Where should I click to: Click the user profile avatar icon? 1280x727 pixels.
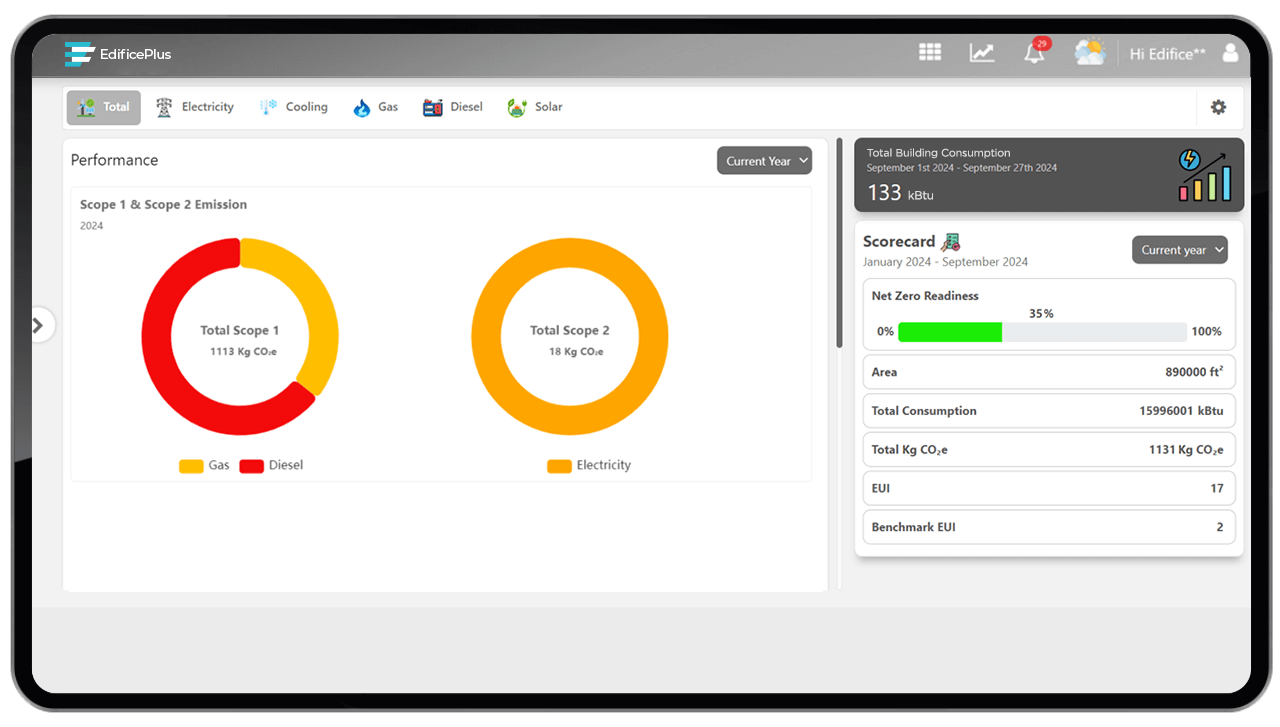[1230, 52]
